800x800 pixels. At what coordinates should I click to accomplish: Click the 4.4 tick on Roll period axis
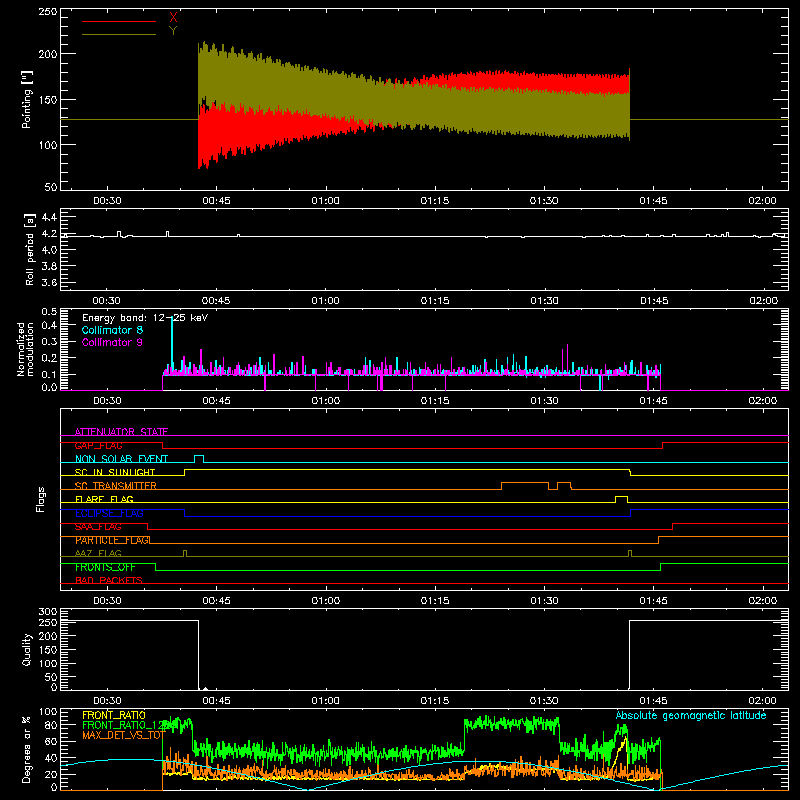point(48,217)
